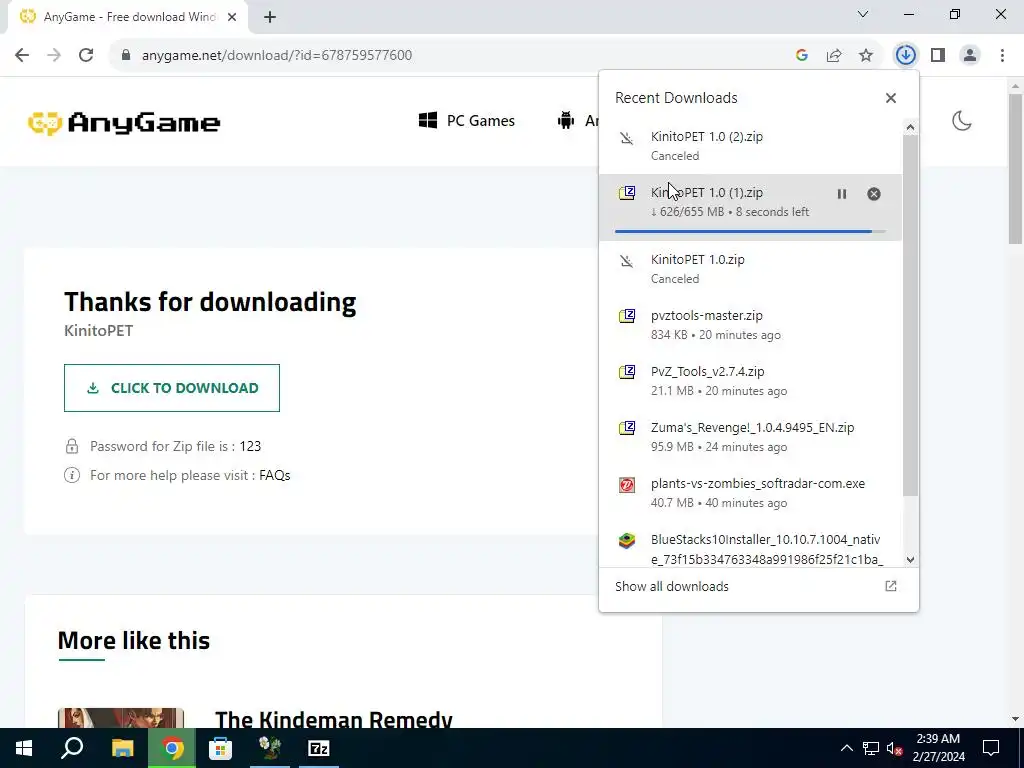The height and width of the screenshot is (768, 1024).
Task: Click the Zuma's_Revenge zip file icon
Action: (627, 428)
